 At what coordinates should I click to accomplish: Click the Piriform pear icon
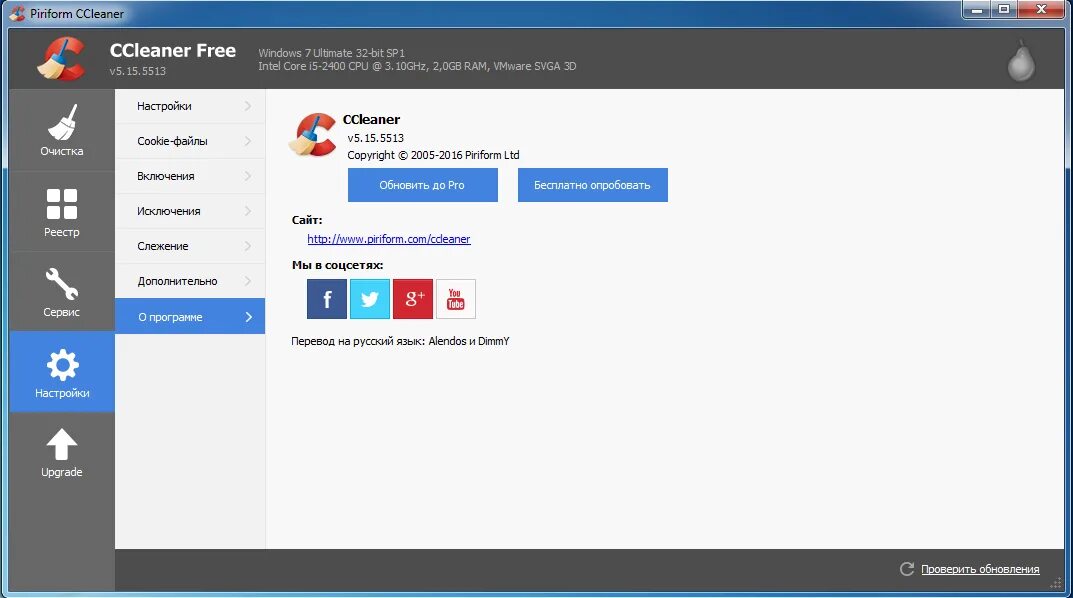click(x=1021, y=60)
